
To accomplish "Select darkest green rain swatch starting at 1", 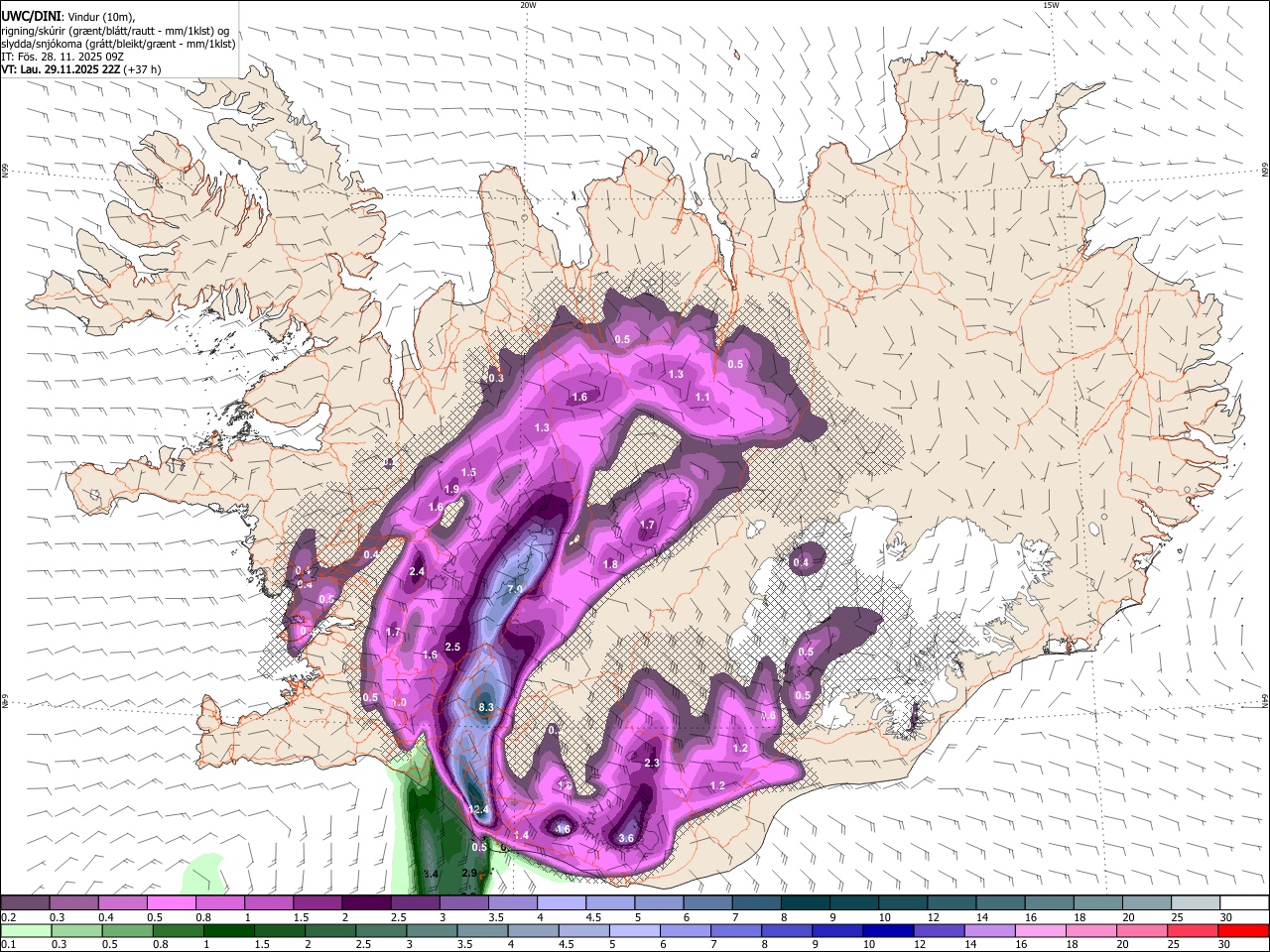I will pos(229,930).
